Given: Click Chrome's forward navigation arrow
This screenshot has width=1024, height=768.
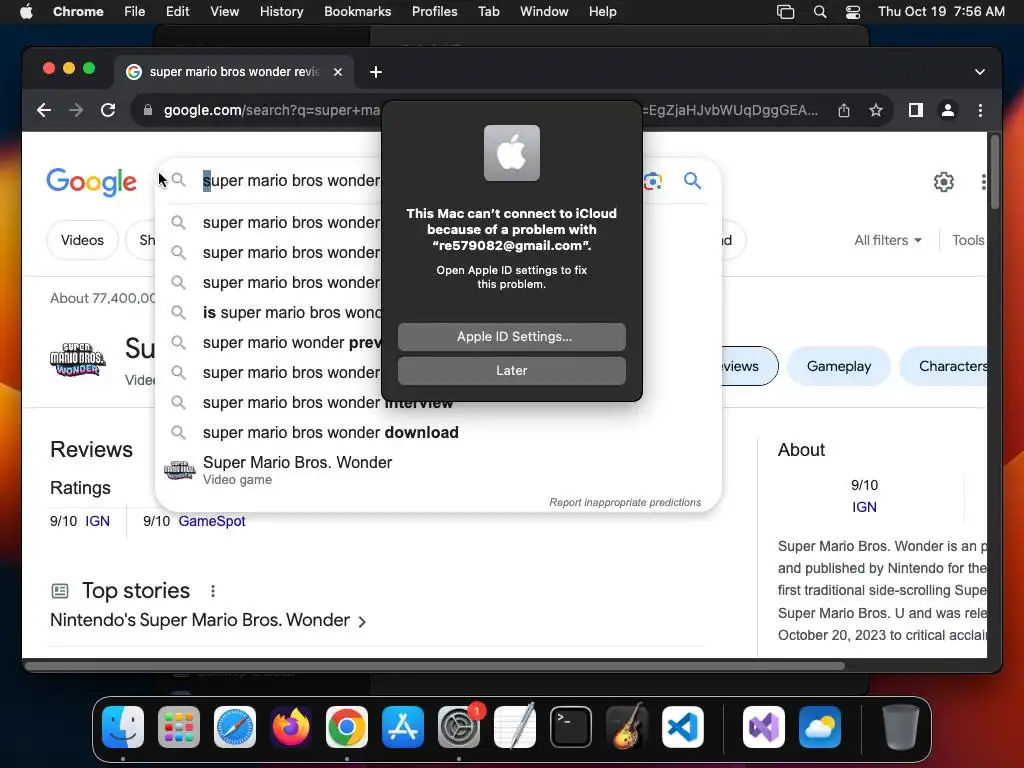Looking at the screenshot, I should click(76, 110).
